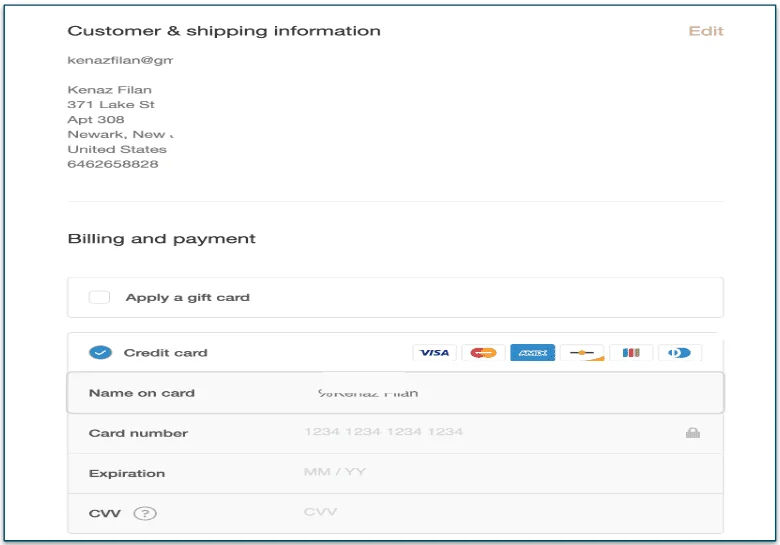
Task: Click the phone number 6462658828
Action: [112, 164]
